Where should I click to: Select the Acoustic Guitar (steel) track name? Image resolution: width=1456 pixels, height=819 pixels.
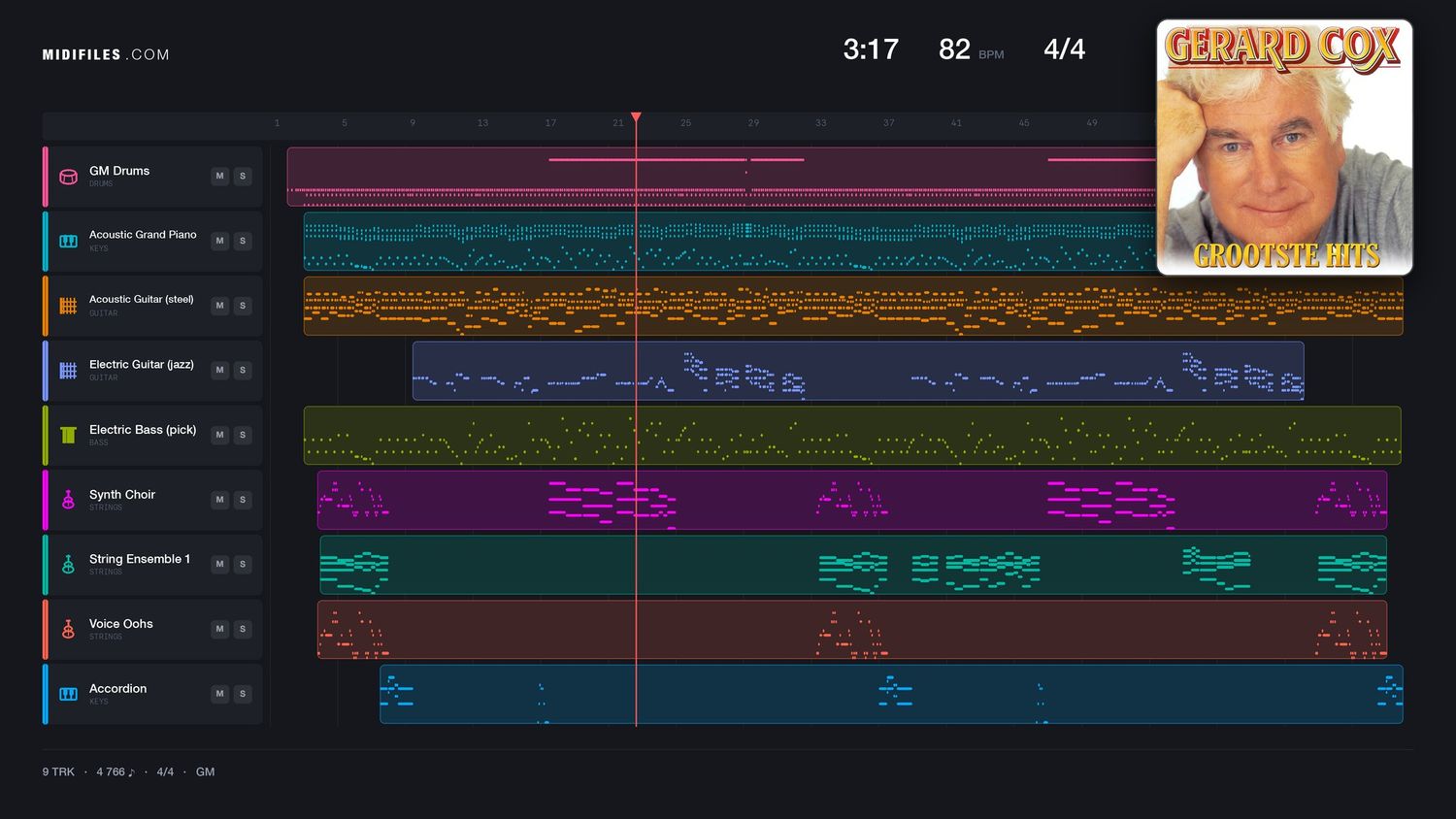pos(142,300)
